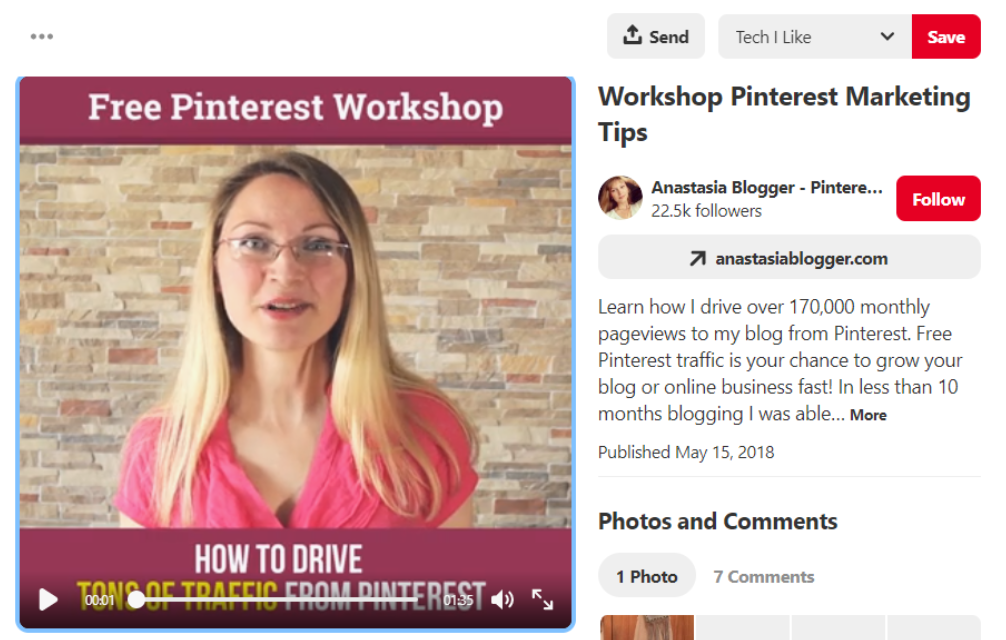Click the Send share button

(656, 37)
